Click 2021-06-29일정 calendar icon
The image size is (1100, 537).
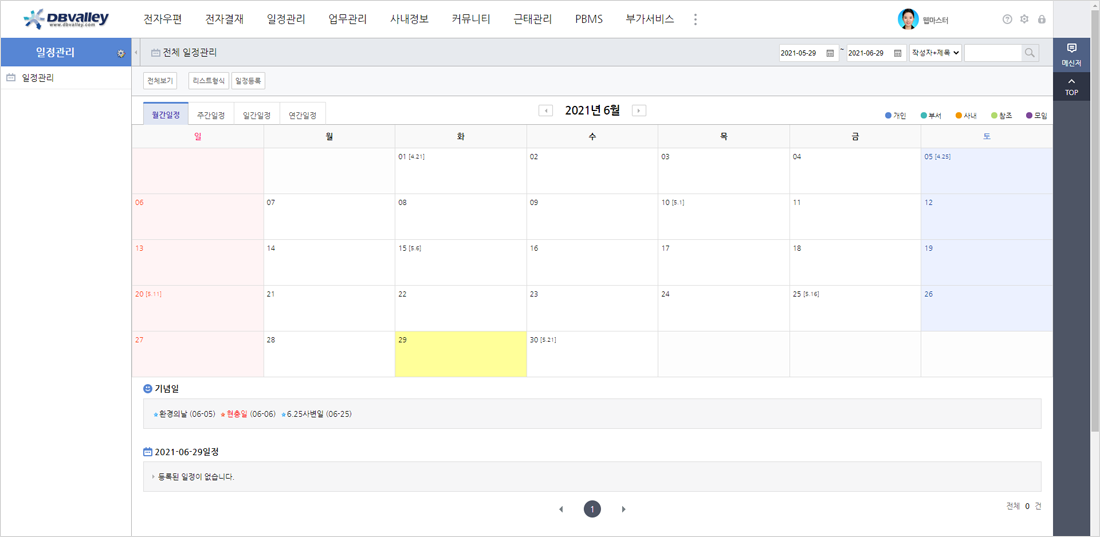click(147, 451)
